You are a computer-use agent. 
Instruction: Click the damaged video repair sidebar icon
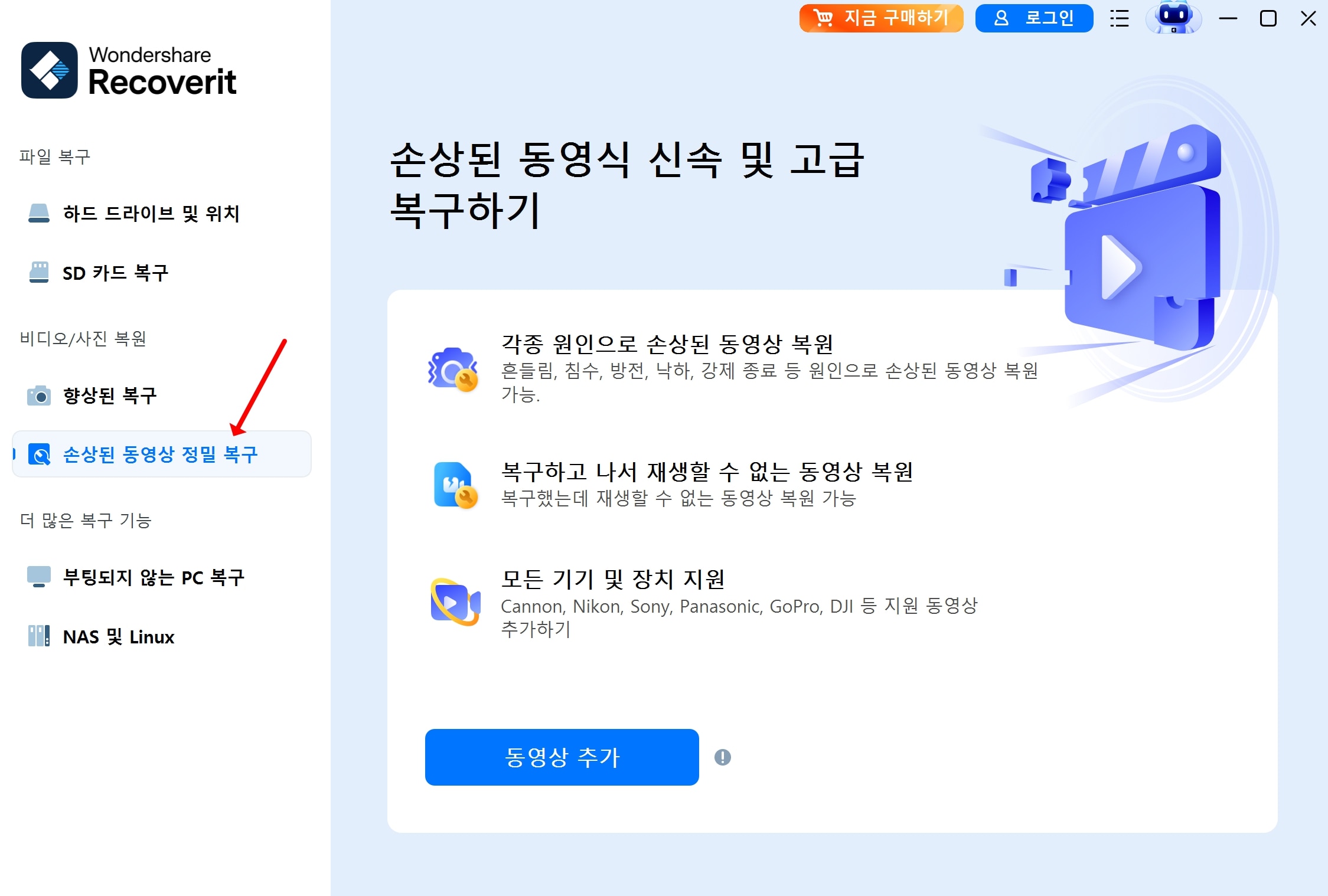tap(40, 454)
